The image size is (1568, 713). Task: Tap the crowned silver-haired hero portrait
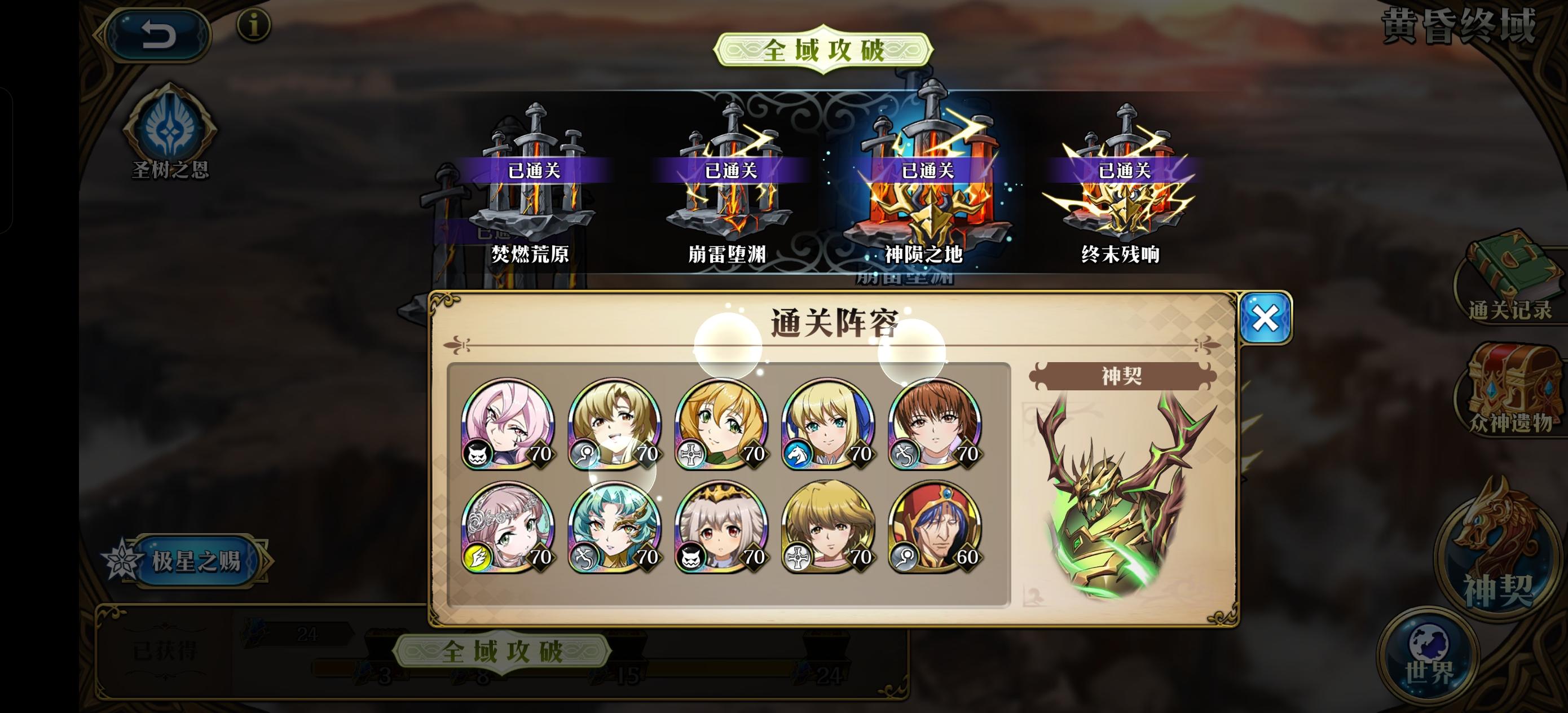[x=721, y=527]
